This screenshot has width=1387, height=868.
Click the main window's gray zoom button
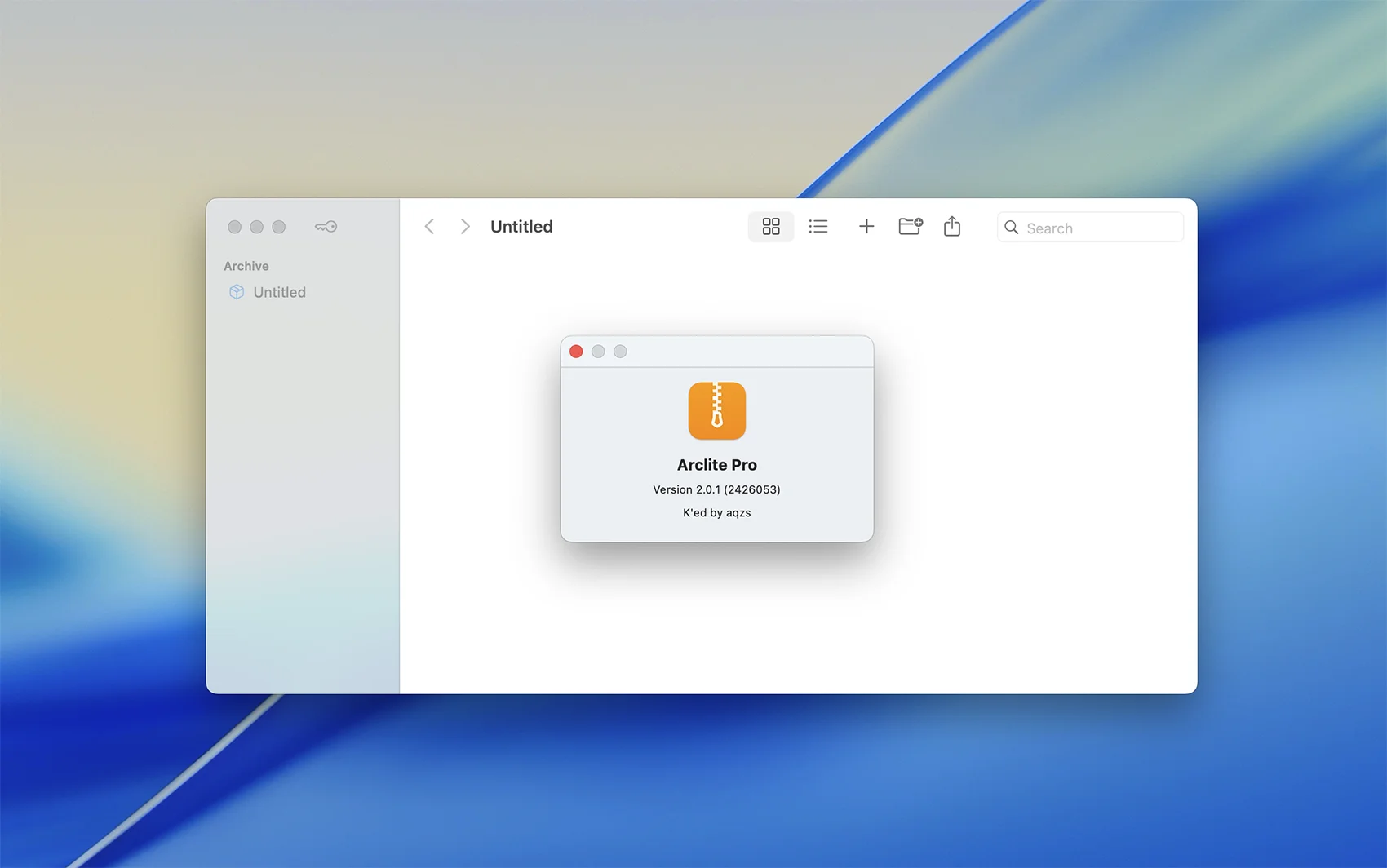[279, 227]
